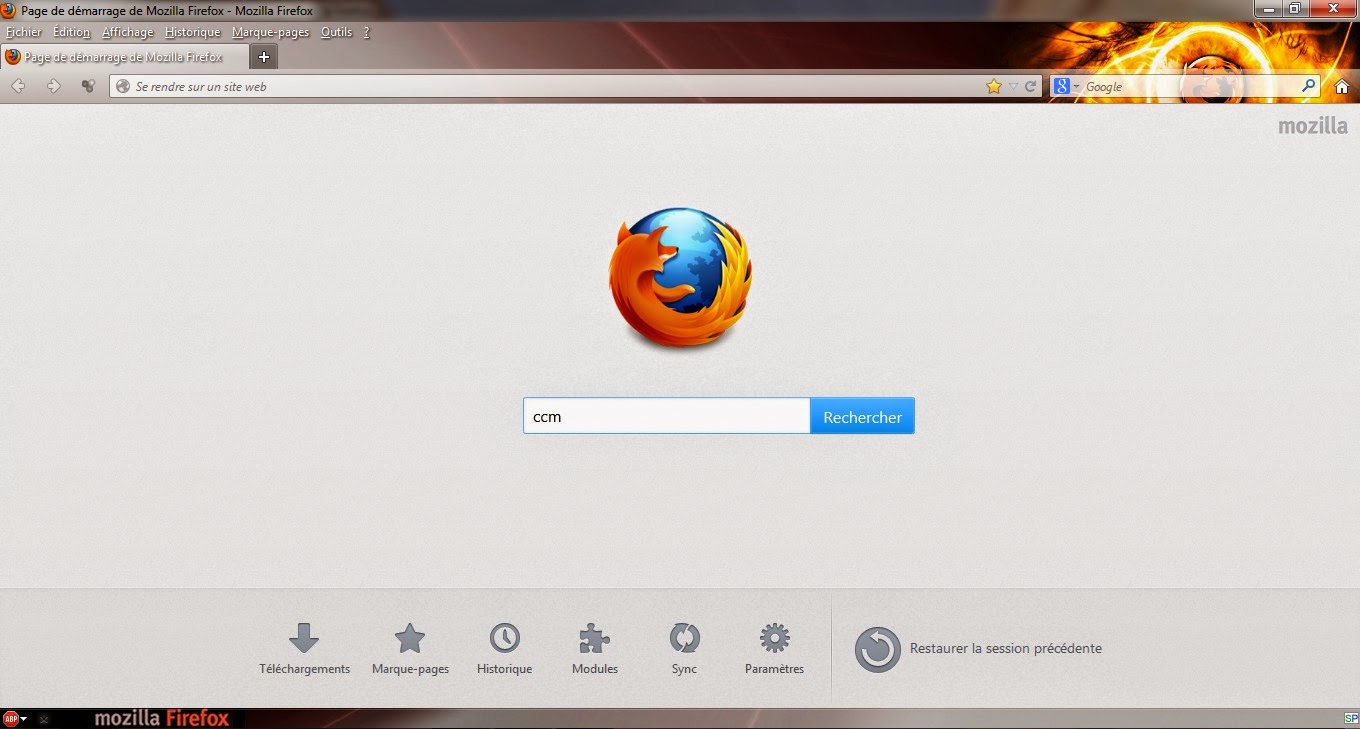Image resolution: width=1360 pixels, height=729 pixels.
Task: Open the Marque-pages menu
Action: (x=271, y=32)
